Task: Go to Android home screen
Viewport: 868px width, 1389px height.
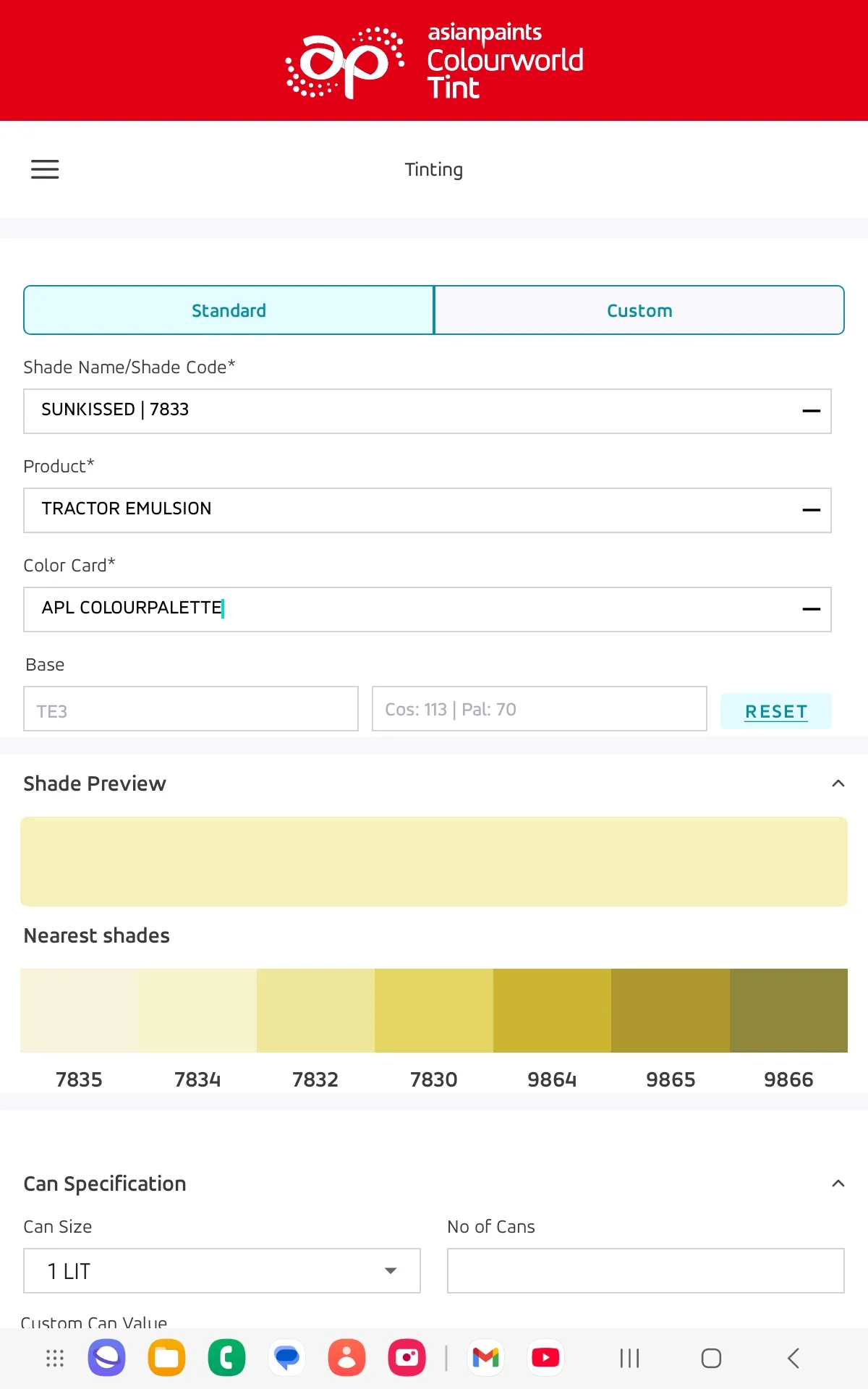Action: click(x=712, y=1358)
